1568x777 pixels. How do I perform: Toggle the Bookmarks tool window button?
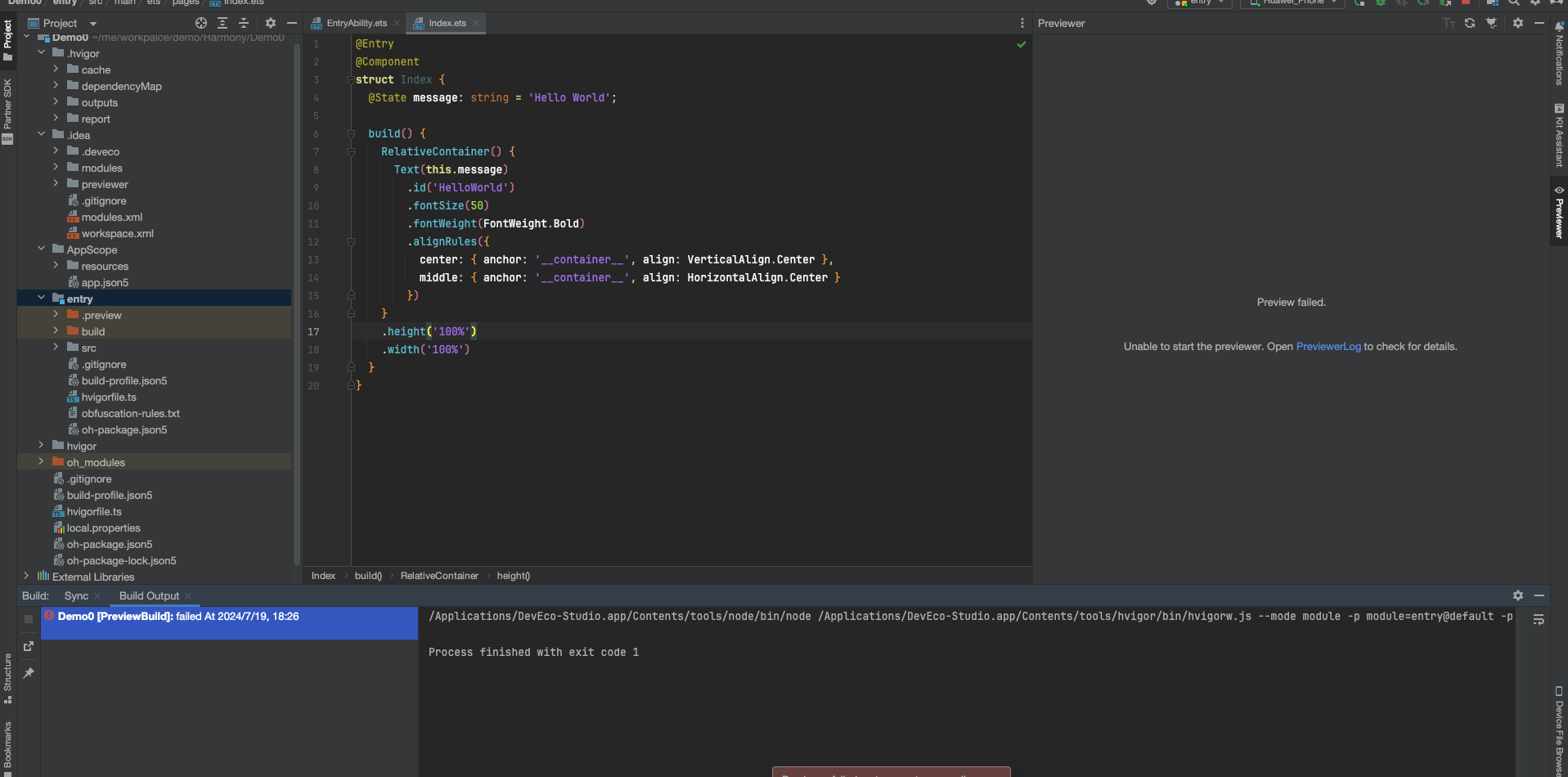7,748
